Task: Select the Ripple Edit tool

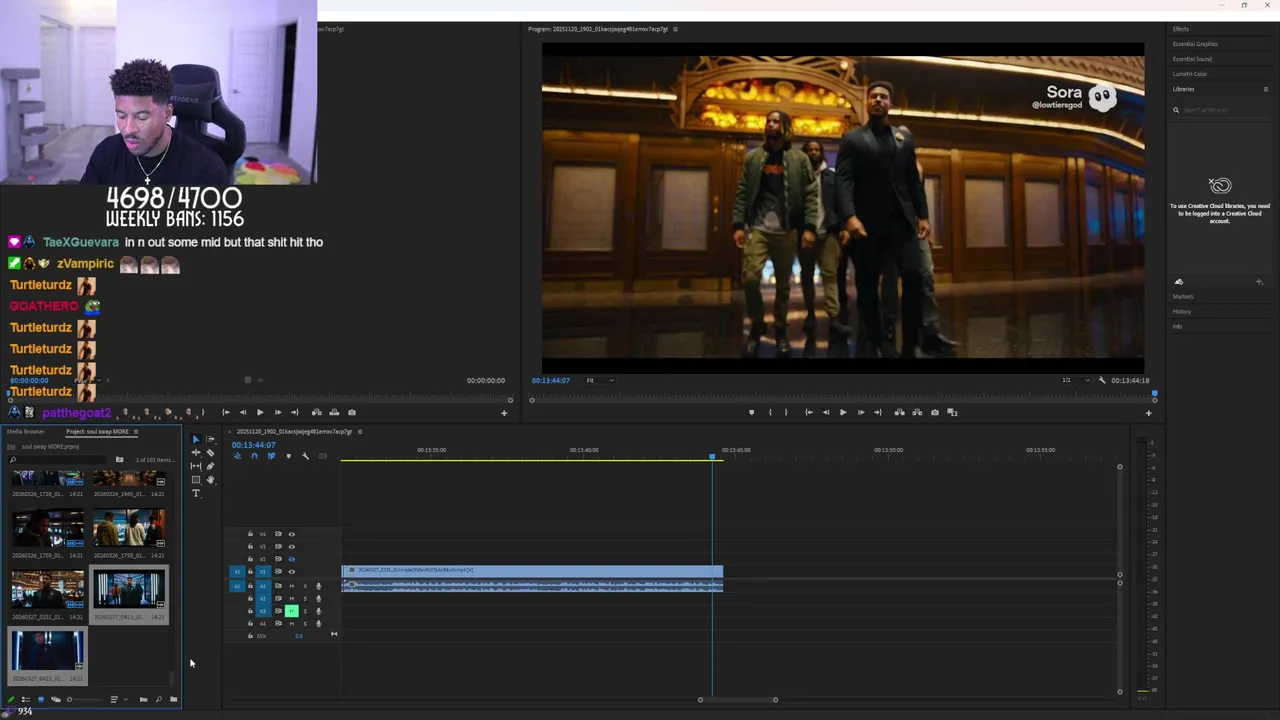Action: click(196, 452)
